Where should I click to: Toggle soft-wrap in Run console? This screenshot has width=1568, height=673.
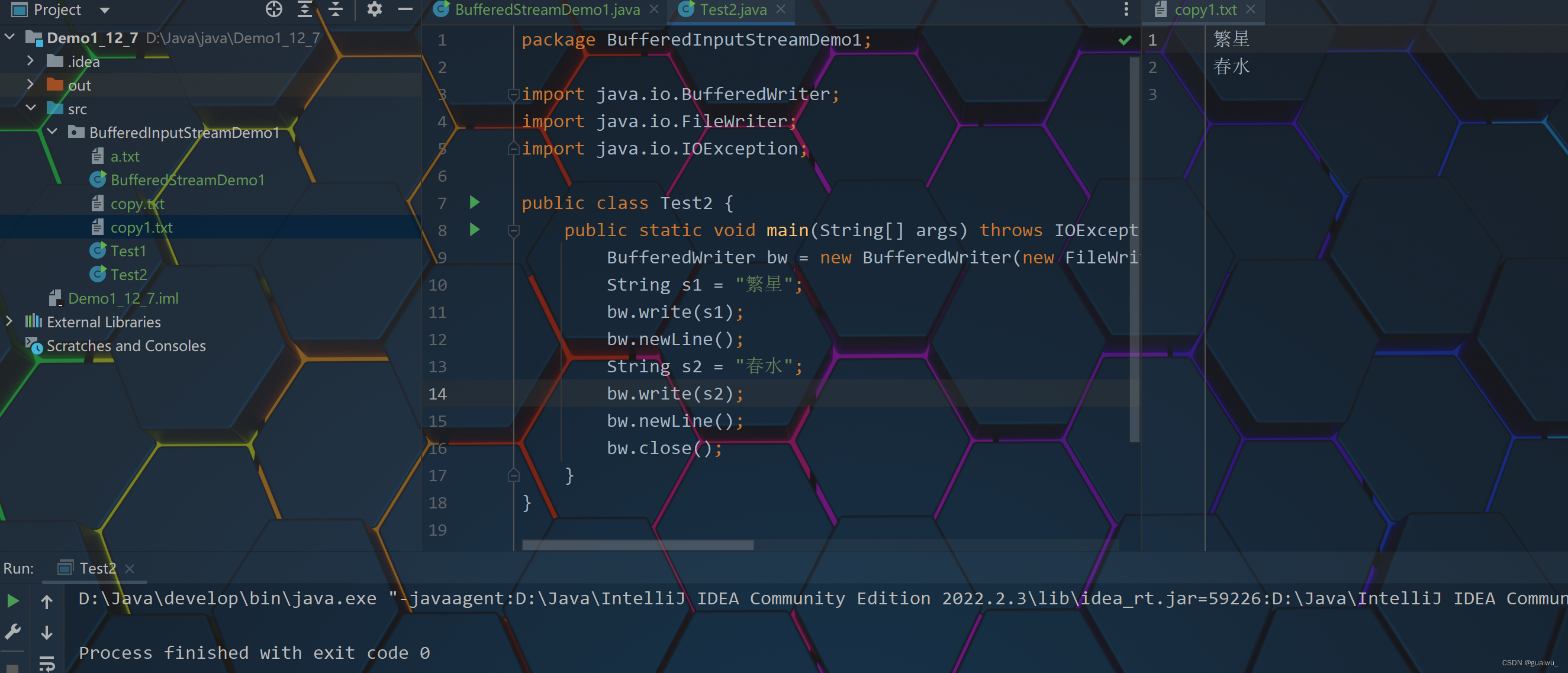pyautogui.click(x=47, y=664)
